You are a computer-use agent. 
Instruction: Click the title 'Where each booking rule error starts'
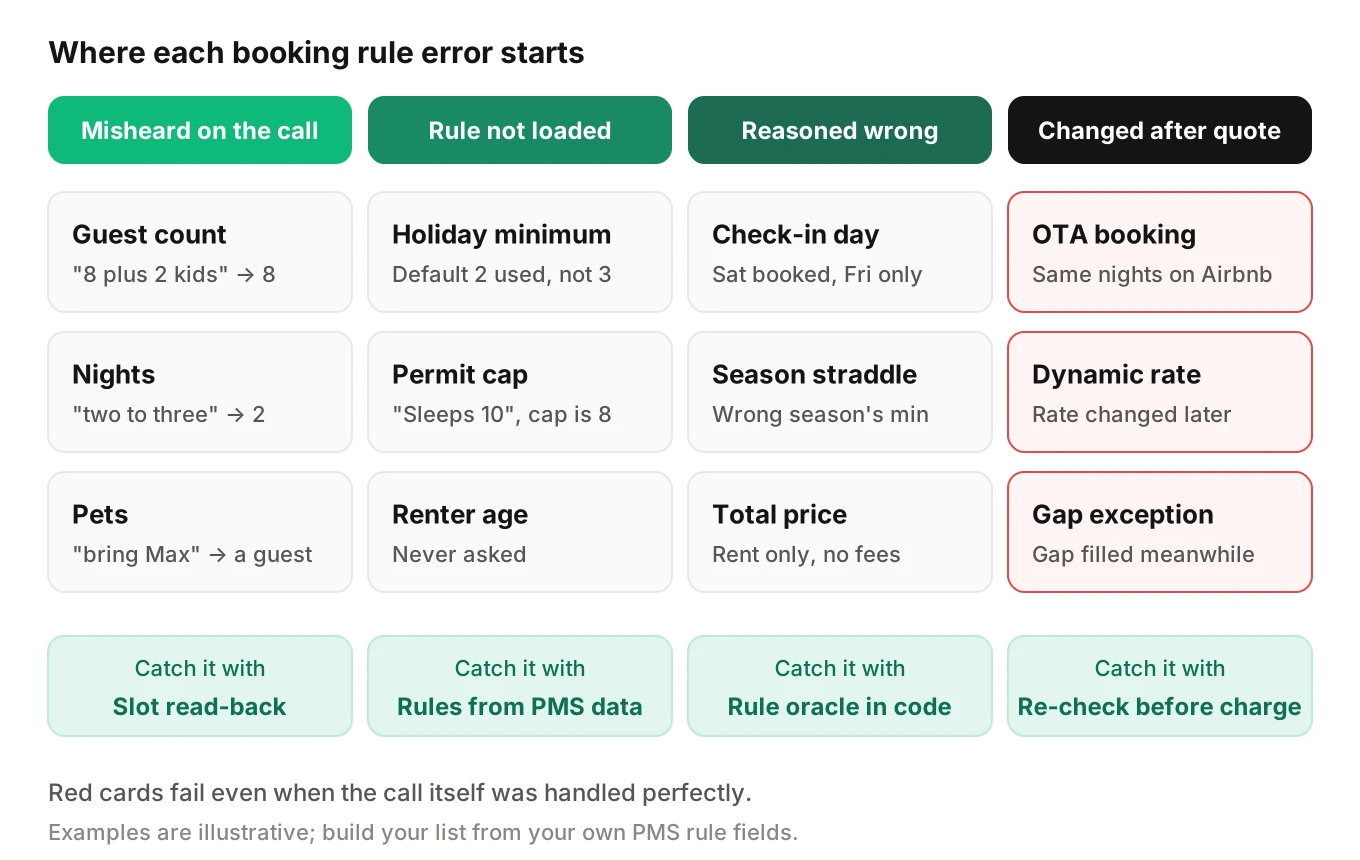coord(316,52)
